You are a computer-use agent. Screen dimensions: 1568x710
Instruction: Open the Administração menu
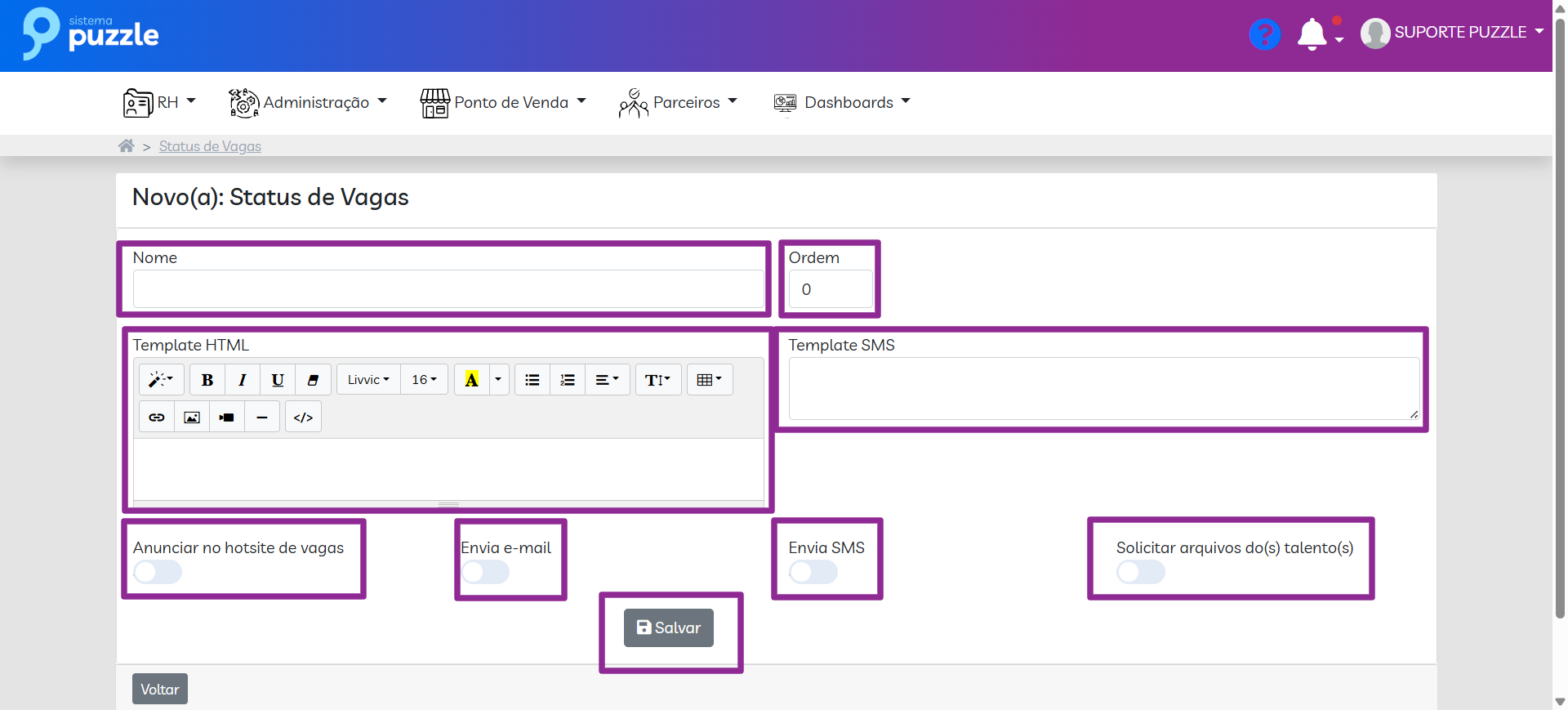(308, 103)
